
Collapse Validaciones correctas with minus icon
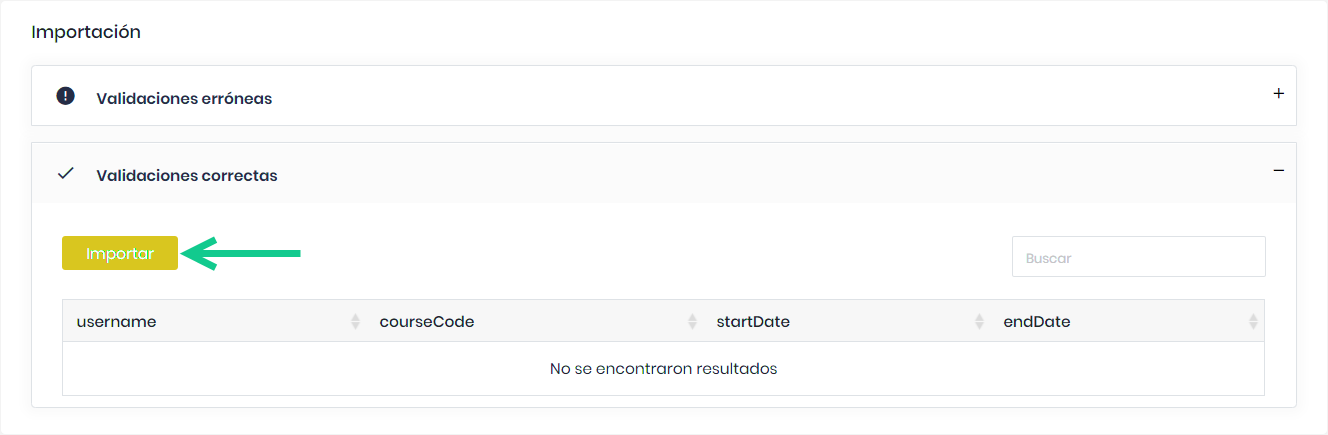pyautogui.click(x=1278, y=171)
